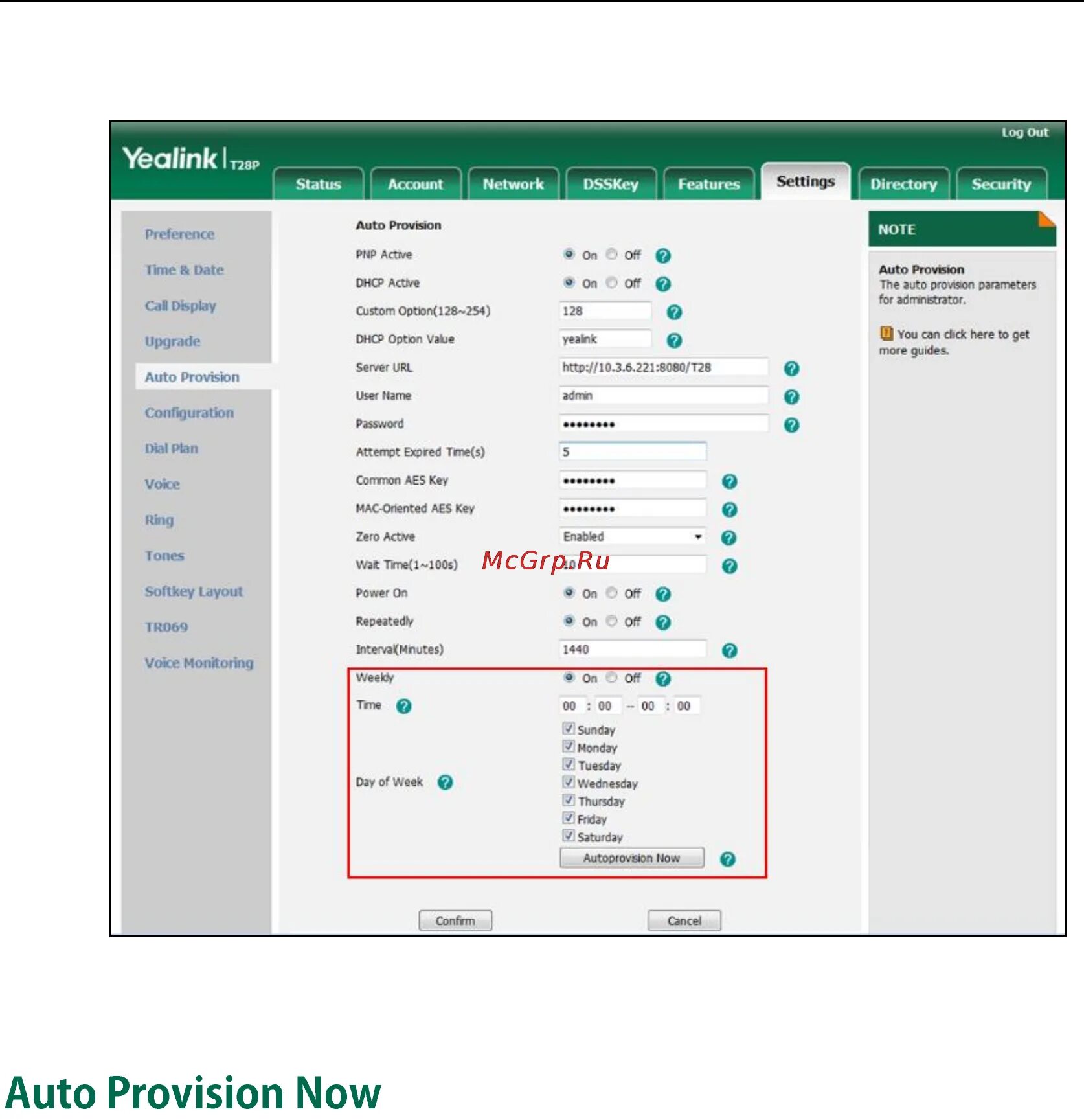Go to the Directory tab
The height and width of the screenshot is (1120, 1084).
903,184
